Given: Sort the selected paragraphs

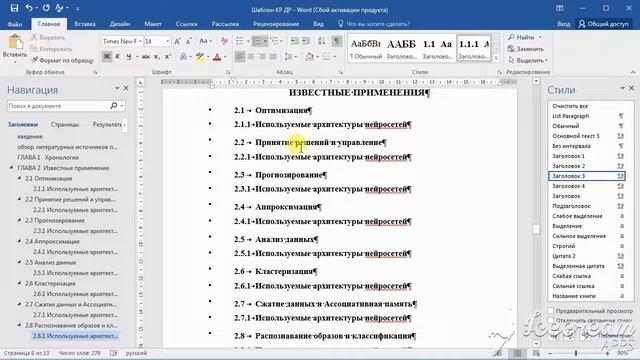Looking at the screenshot, I should click(x=322, y=41).
